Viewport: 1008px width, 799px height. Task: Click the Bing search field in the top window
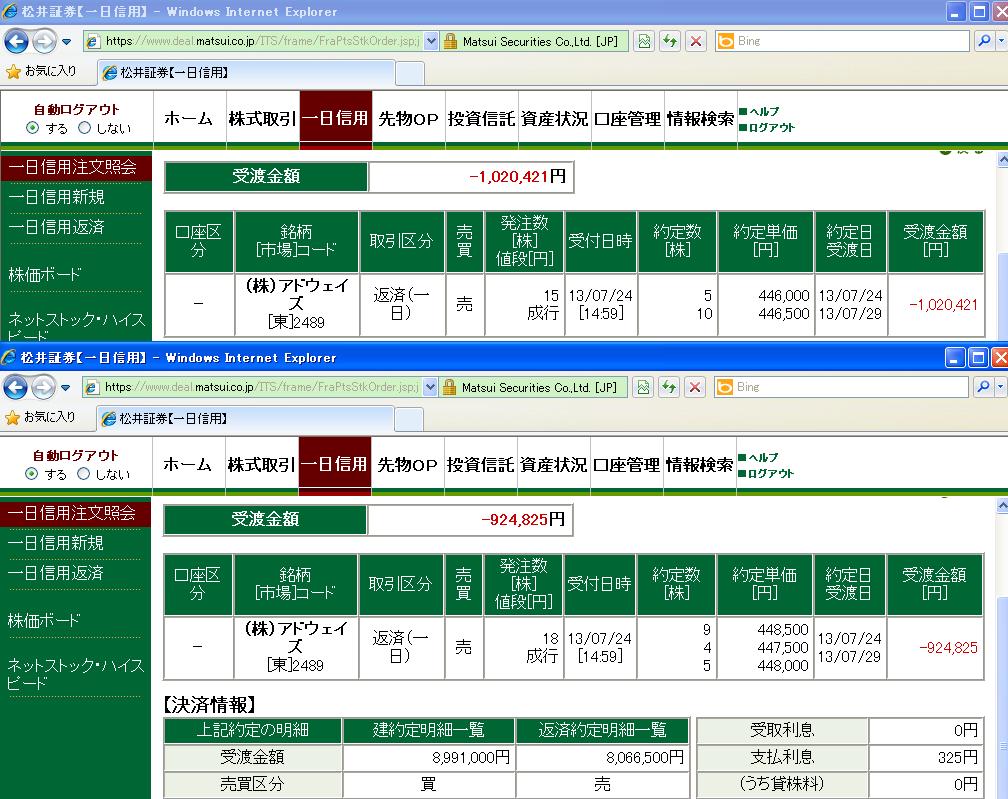[x=850, y=41]
